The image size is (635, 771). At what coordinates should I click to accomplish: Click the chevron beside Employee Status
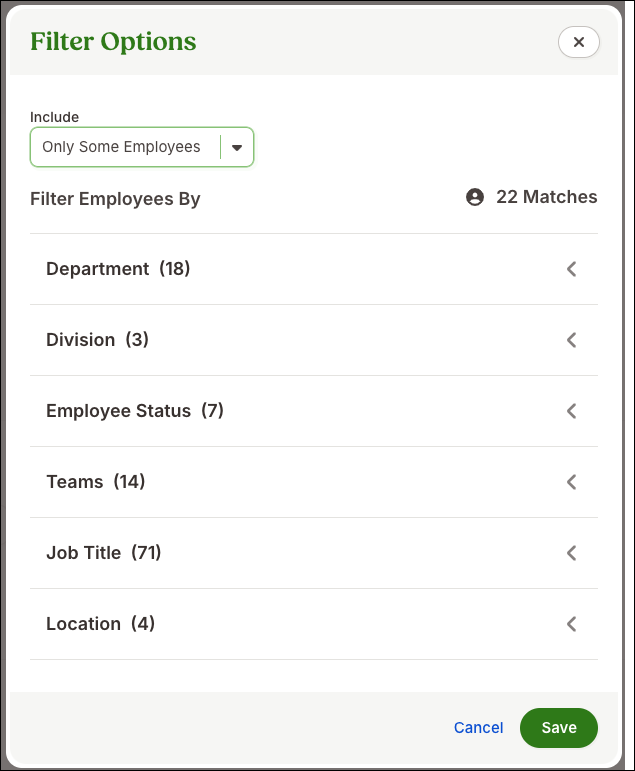(x=571, y=411)
